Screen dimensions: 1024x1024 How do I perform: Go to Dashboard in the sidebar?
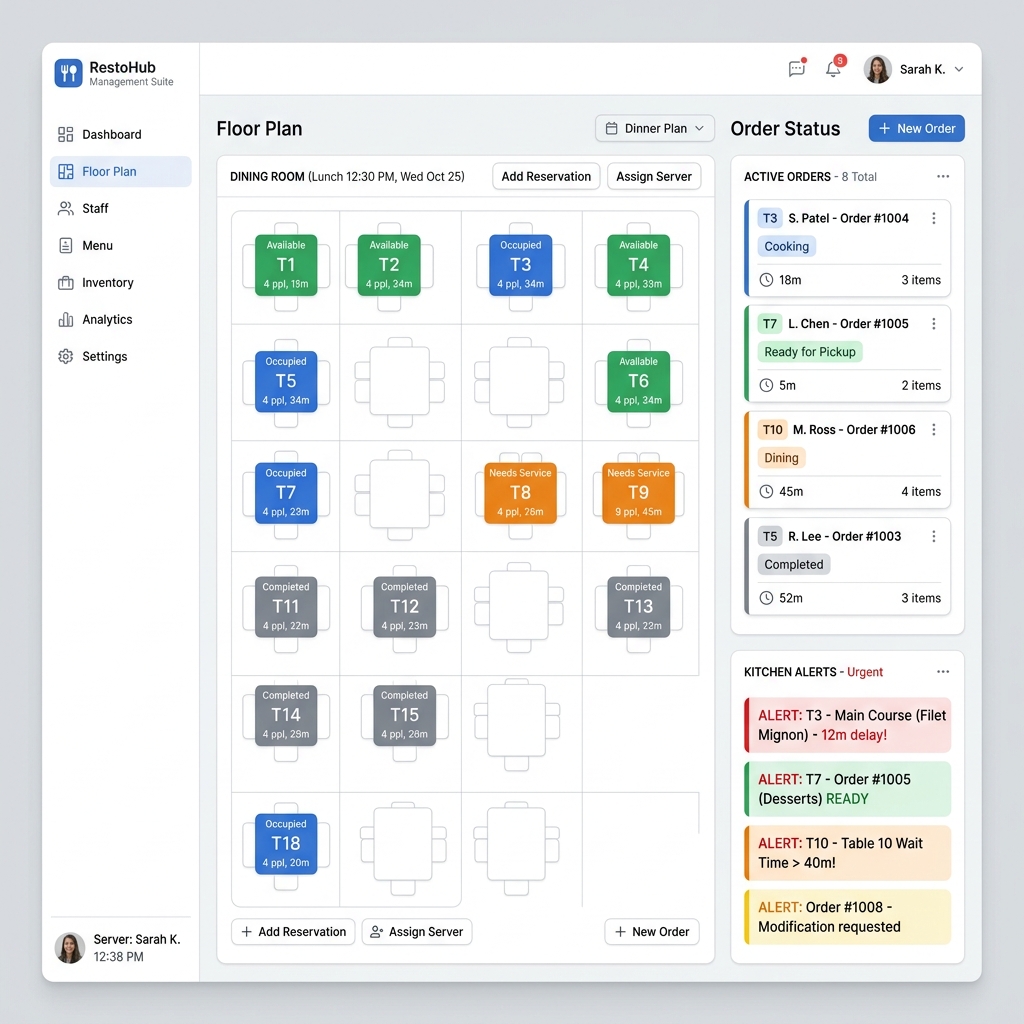click(121, 135)
